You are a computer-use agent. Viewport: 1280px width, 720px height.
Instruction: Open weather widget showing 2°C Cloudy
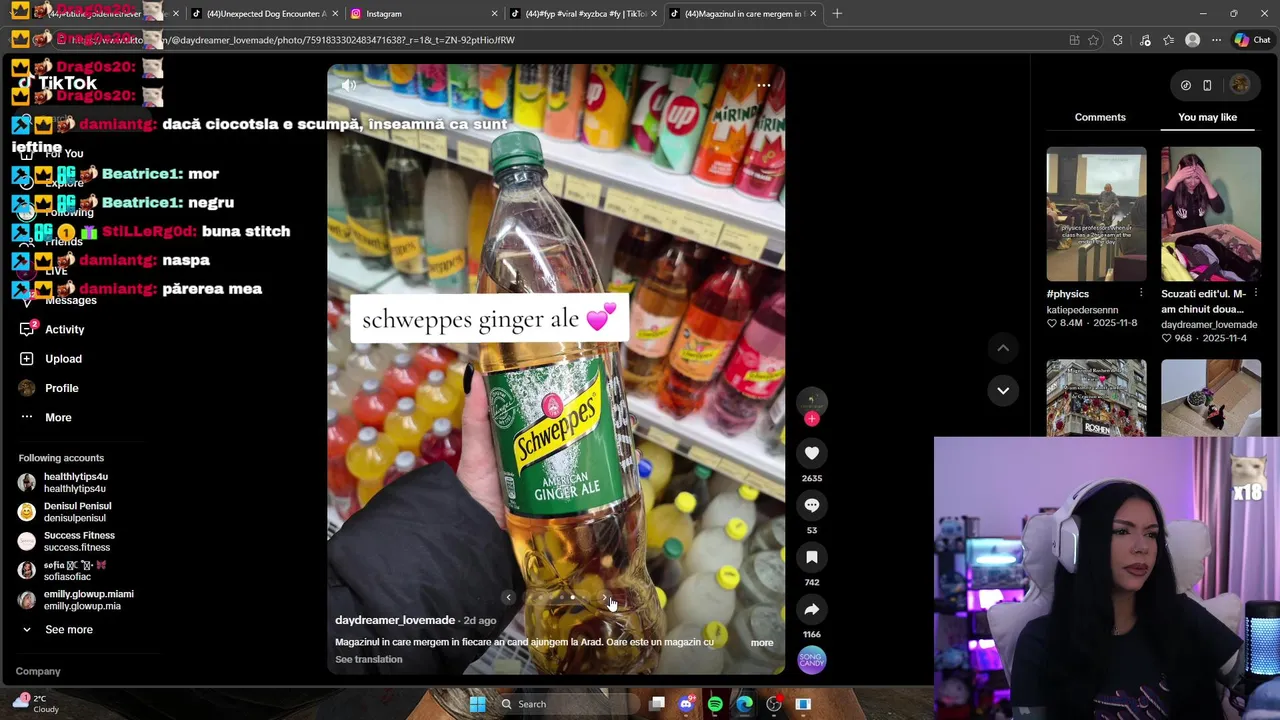coord(36,704)
